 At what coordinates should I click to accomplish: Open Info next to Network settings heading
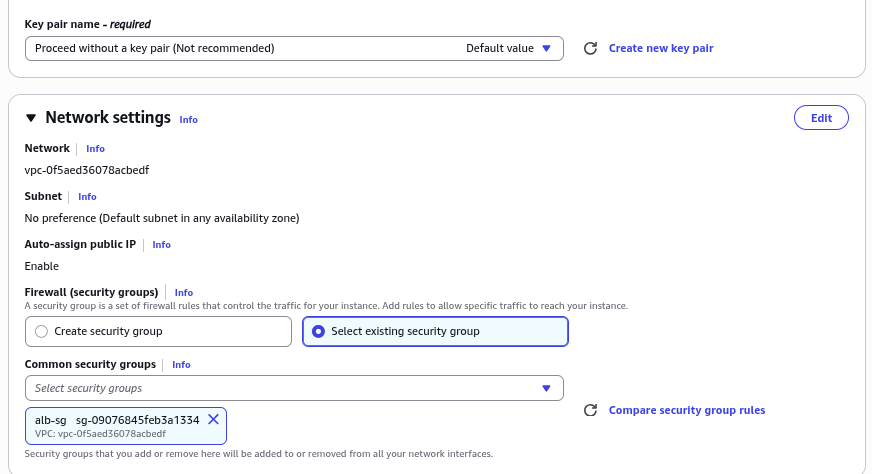189,120
